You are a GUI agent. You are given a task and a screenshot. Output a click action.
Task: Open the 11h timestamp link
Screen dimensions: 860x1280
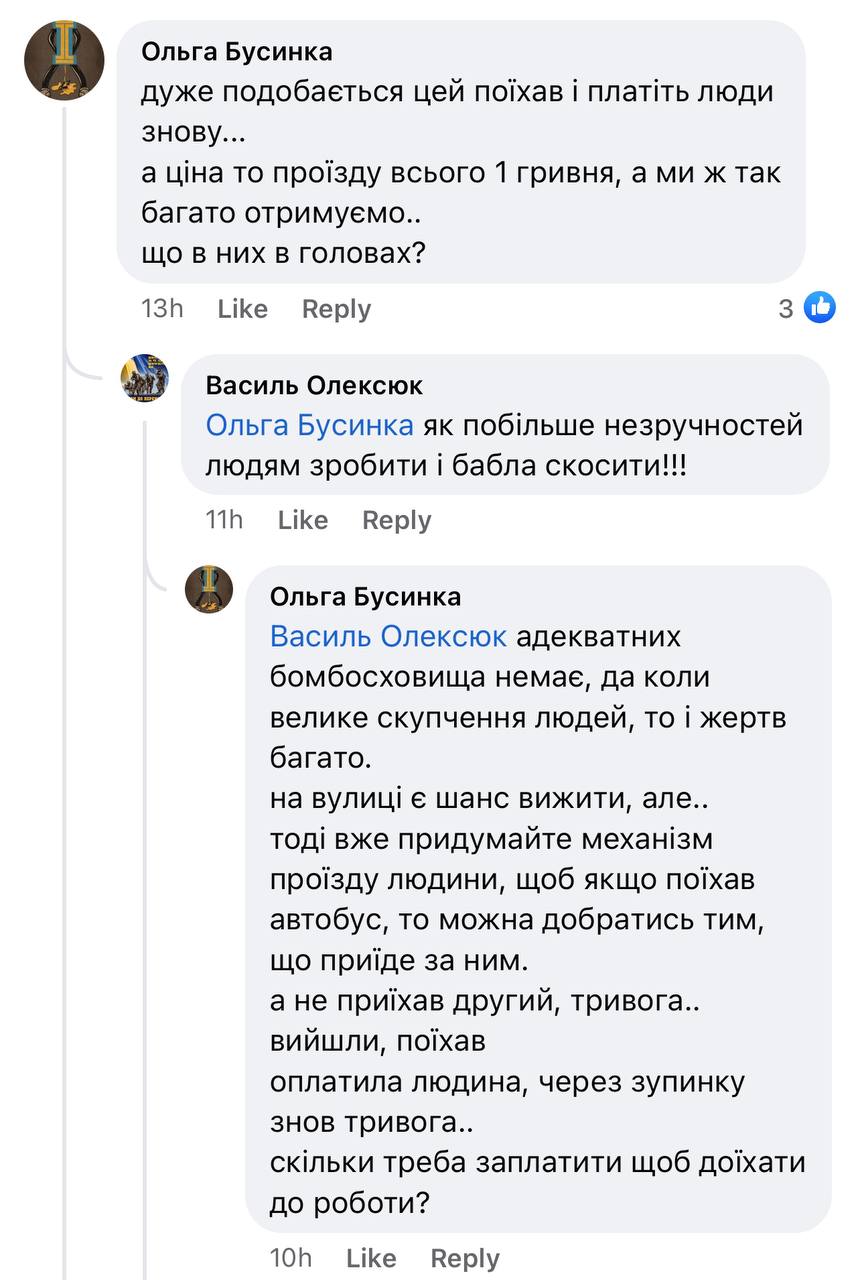[224, 520]
